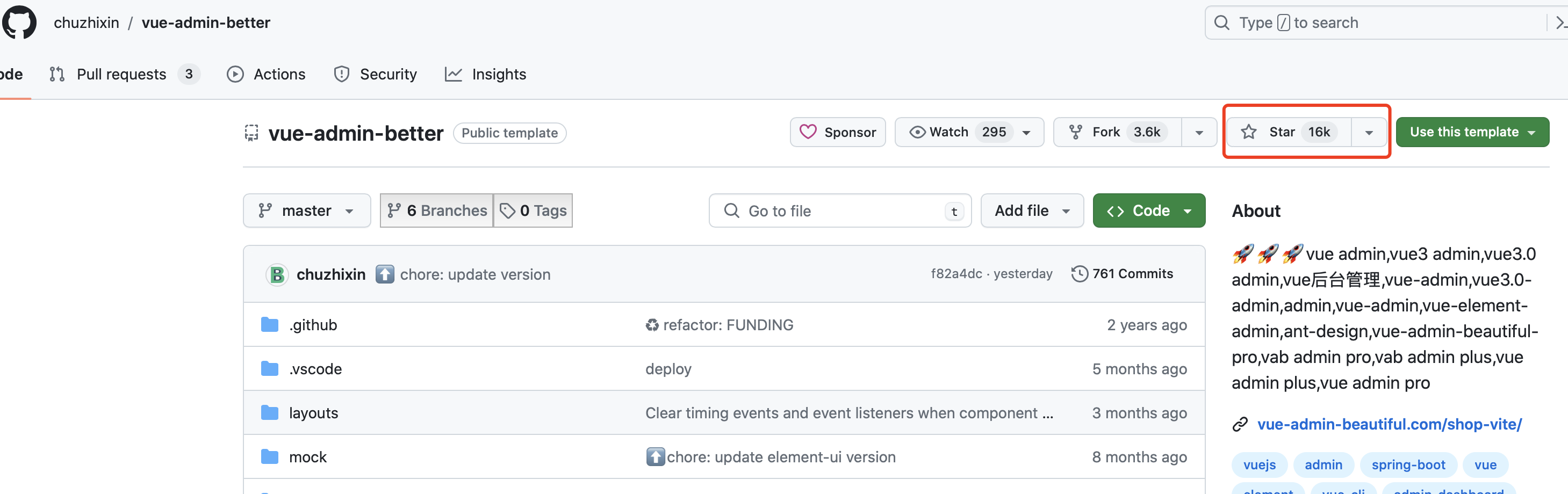Click the Go to file search field
The width and height of the screenshot is (1568, 494).
click(839, 210)
